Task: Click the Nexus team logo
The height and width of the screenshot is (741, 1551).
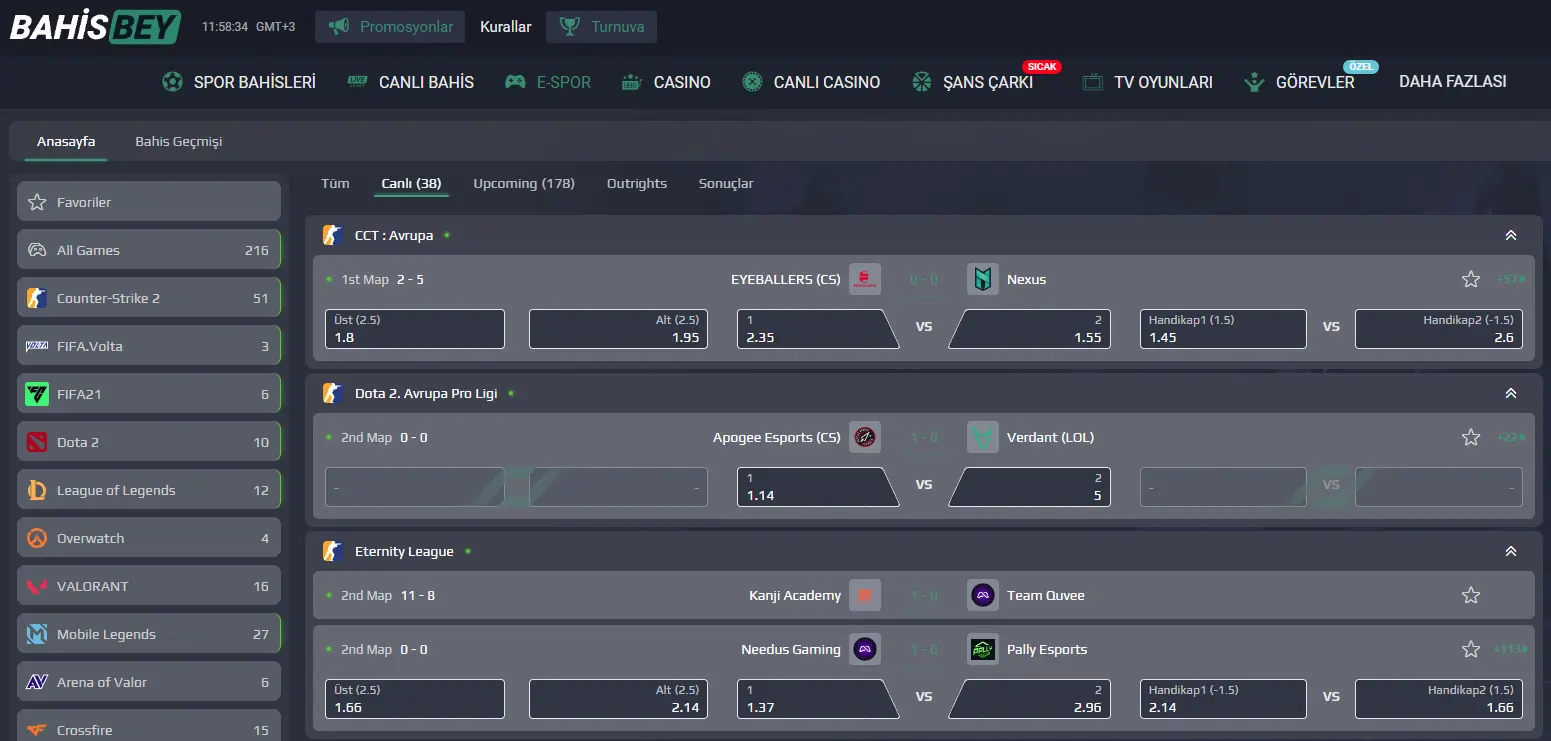Action: click(983, 279)
